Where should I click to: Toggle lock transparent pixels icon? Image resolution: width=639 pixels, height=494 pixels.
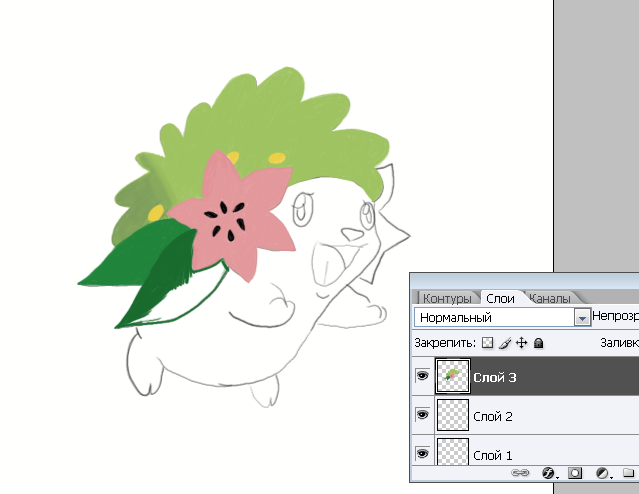click(487, 343)
